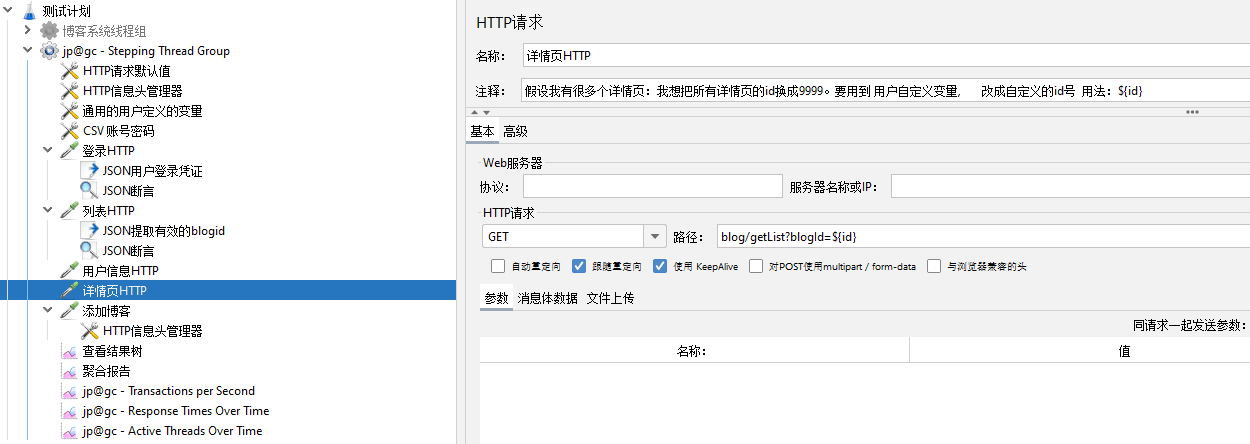Image resolution: width=1250 pixels, height=444 pixels.
Task: Click the magnifier icon of JSON断言 under 列表HTTP
Action: click(89, 251)
